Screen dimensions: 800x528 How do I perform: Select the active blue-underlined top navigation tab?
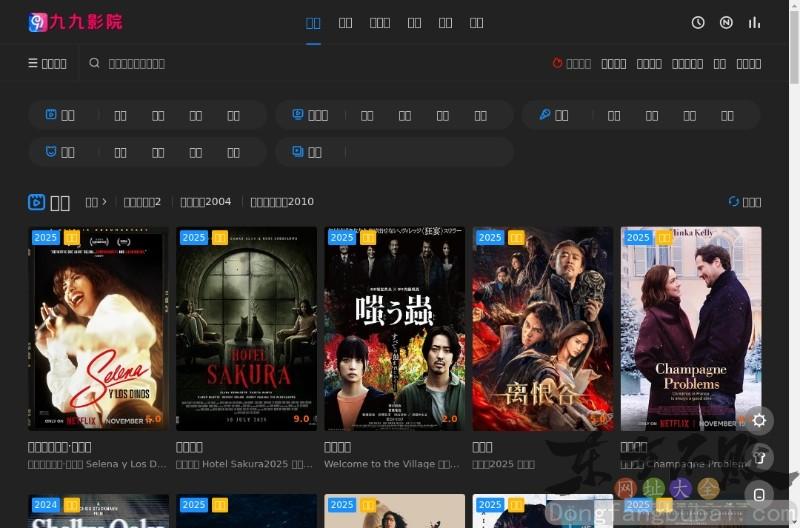[313, 22]
